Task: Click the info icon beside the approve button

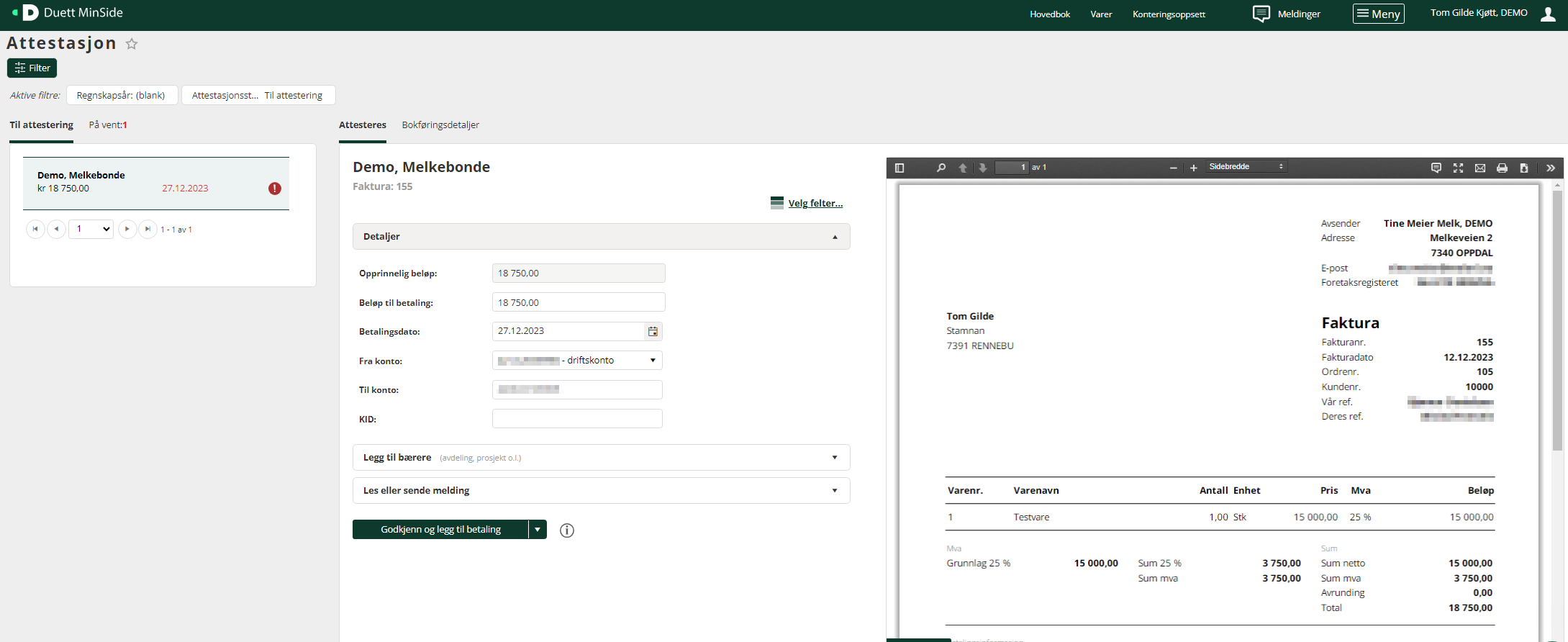Action: coord(567,530)
